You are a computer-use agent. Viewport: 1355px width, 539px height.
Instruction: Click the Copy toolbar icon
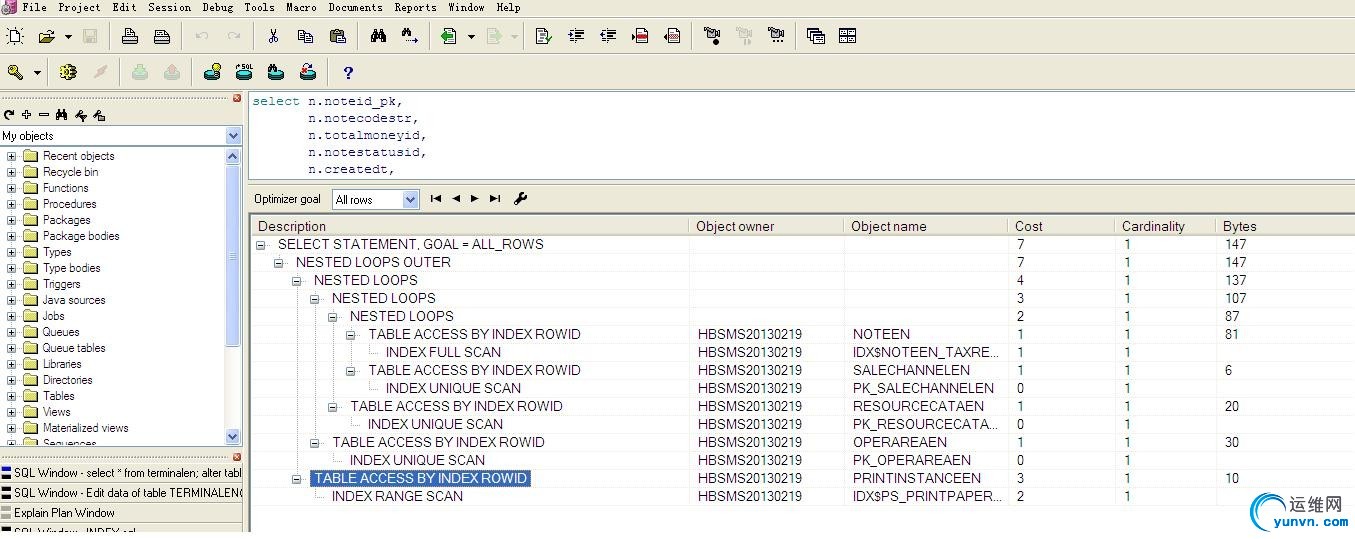(x=305, y=37)
